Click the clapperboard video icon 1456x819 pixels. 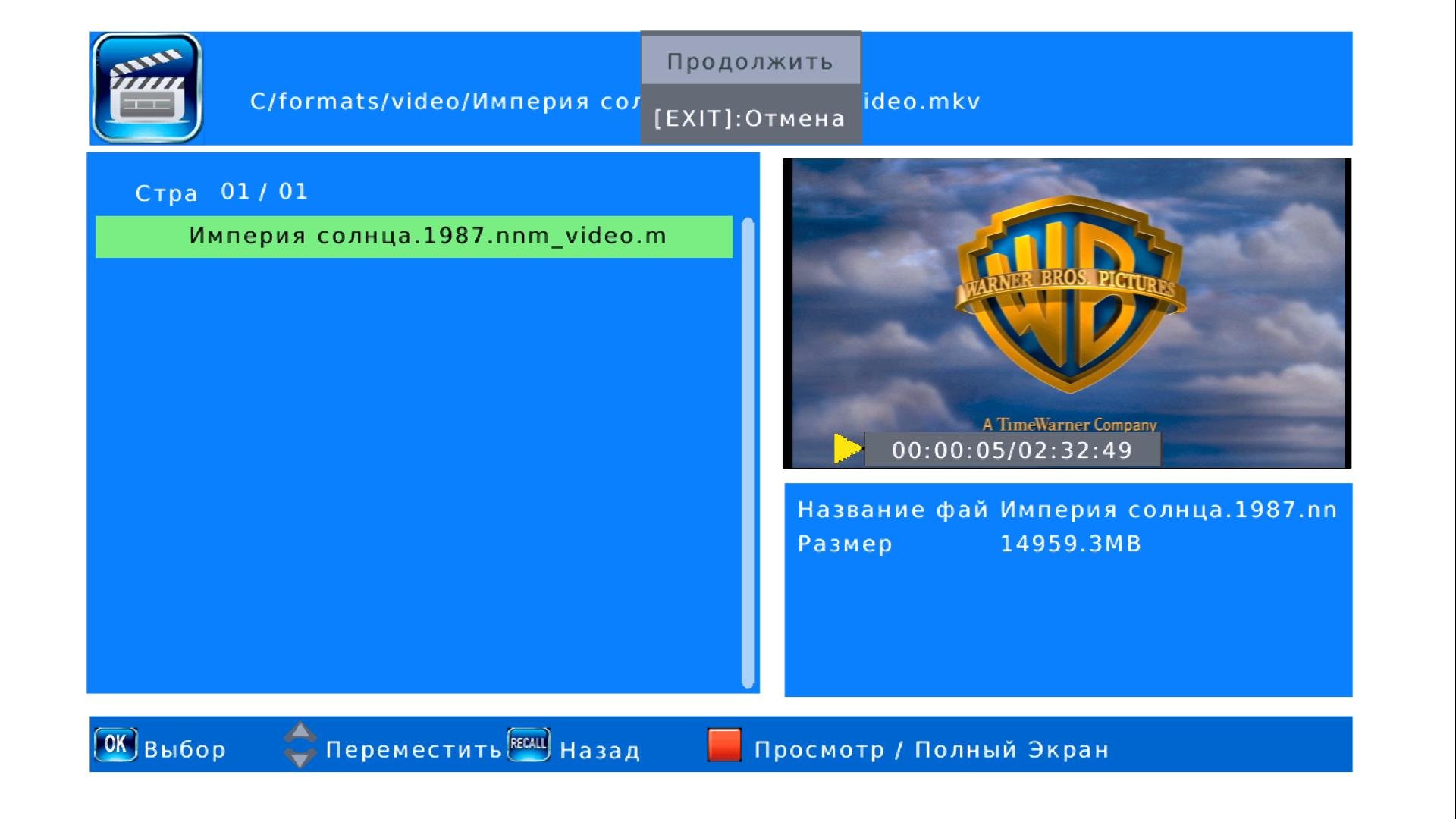[146, 88]
